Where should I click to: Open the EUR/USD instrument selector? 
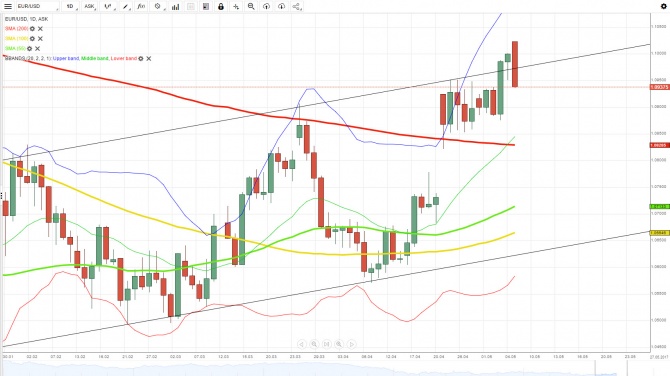point(37,6)
